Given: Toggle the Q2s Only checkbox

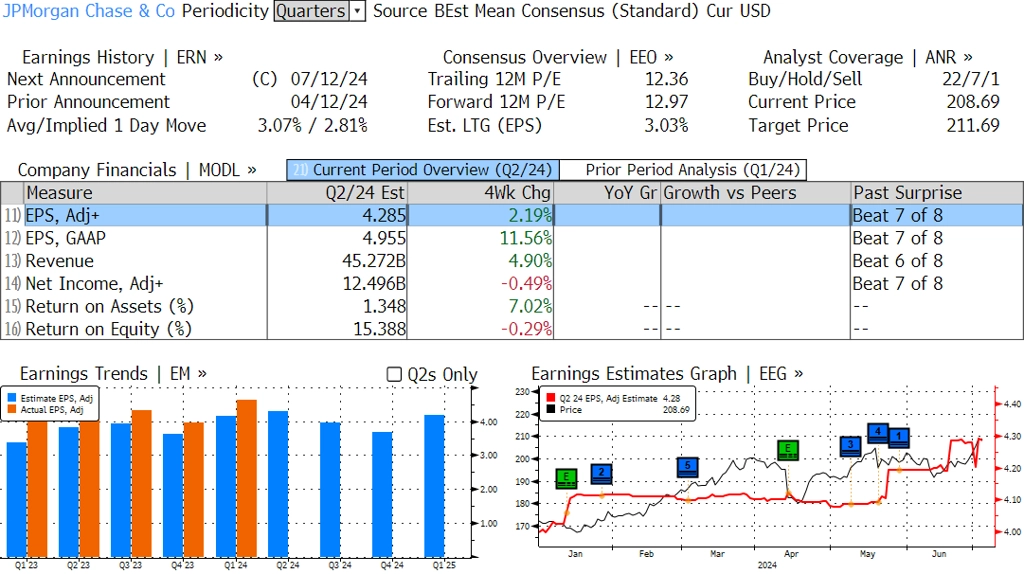Looking at the screenshot, I should point(394,374).
